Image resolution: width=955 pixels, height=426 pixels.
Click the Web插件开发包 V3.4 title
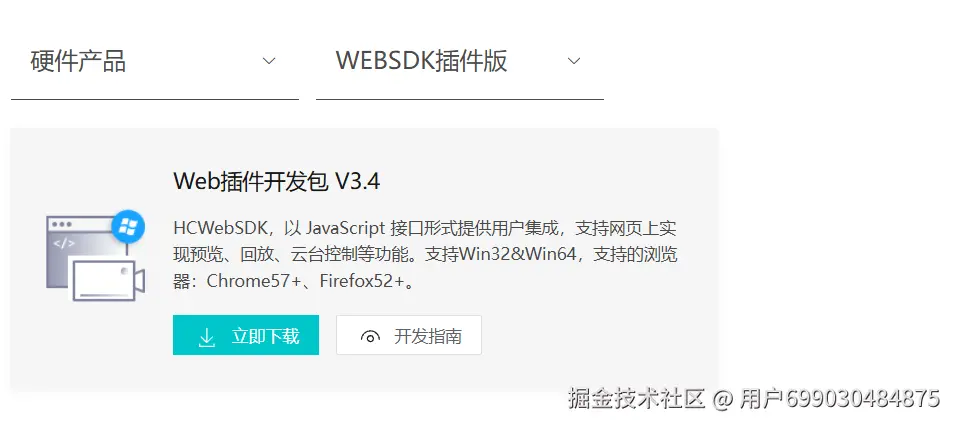(277, 182)
